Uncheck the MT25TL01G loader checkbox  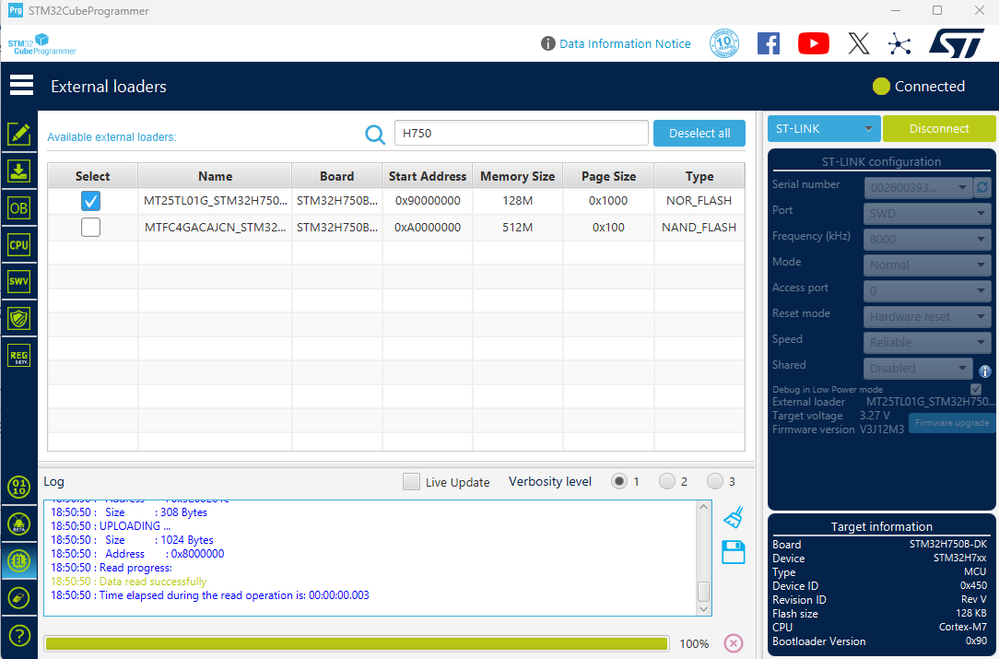click(90, 201)
